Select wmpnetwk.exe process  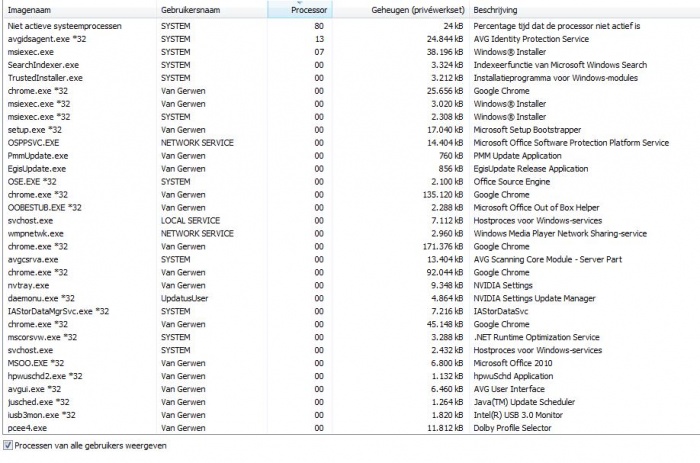click(x=352, y=233)
